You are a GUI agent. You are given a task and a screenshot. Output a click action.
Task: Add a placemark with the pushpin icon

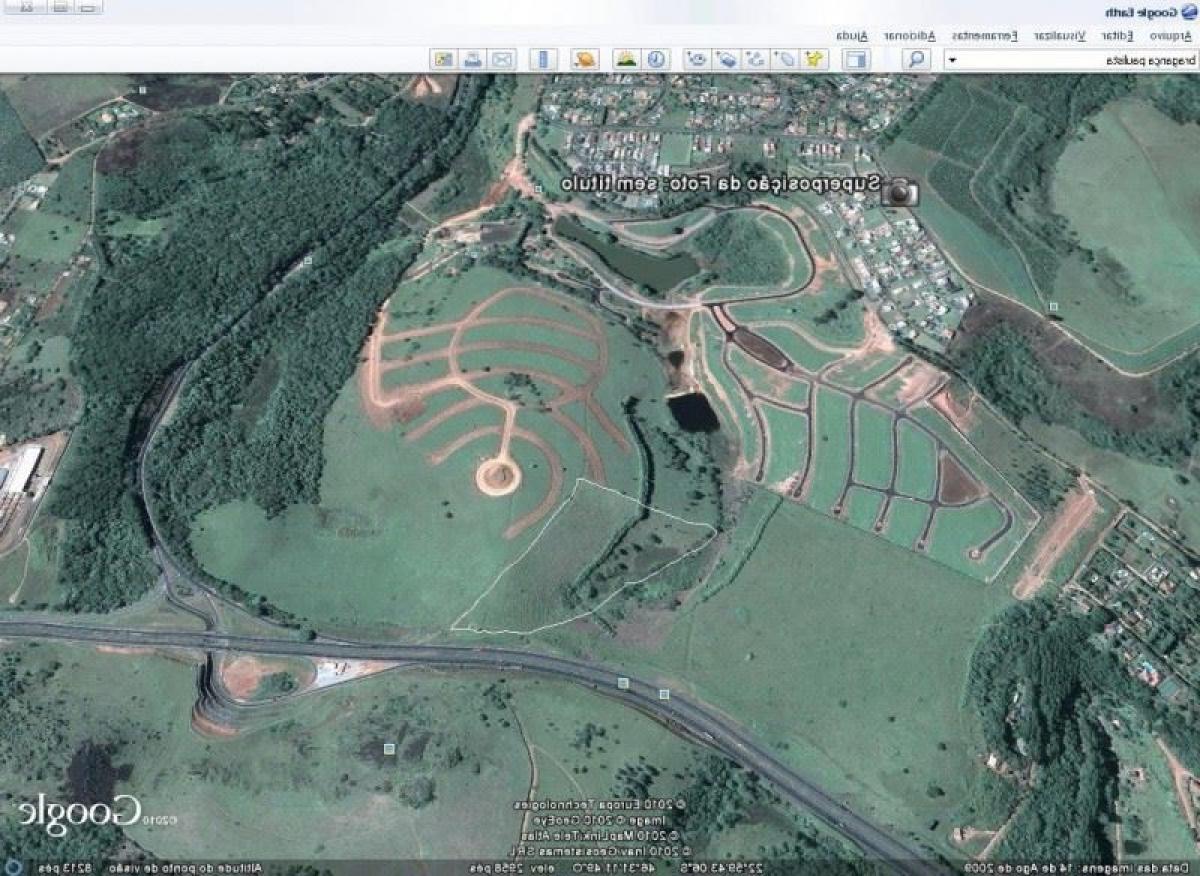[x=815, y=59]
